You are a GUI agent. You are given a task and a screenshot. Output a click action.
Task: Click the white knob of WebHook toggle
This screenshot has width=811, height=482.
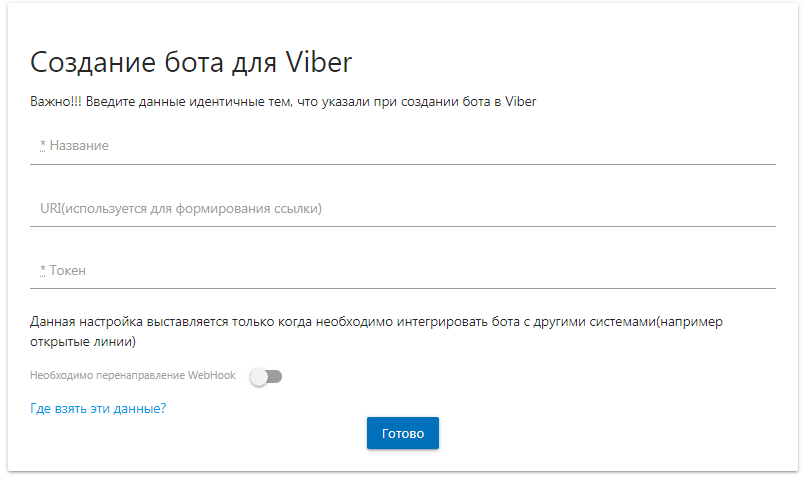(259, 377)
